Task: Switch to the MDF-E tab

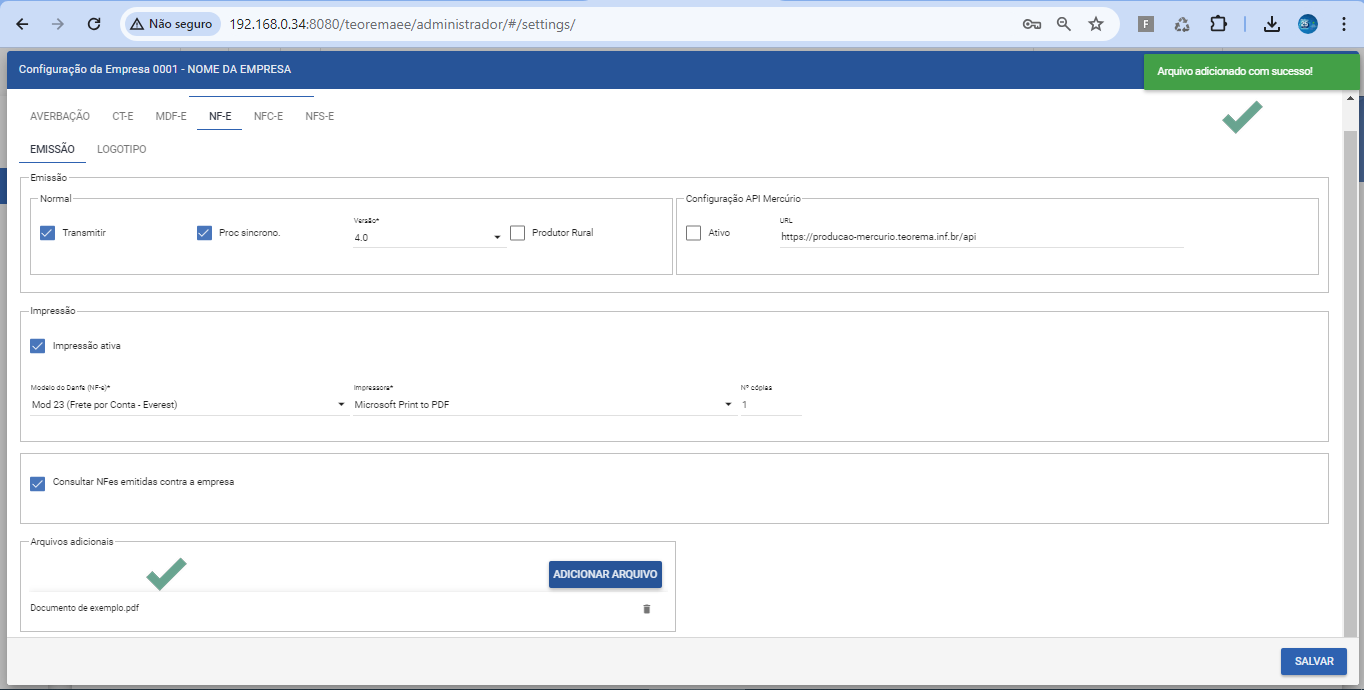Action: pos(171,116)
